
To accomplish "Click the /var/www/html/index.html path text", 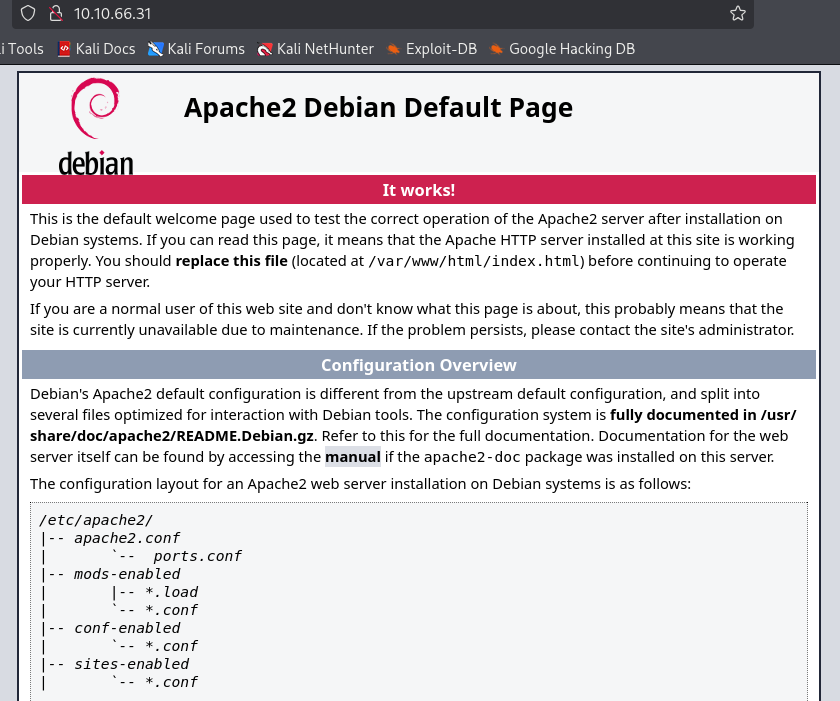I will pos(474,261).
